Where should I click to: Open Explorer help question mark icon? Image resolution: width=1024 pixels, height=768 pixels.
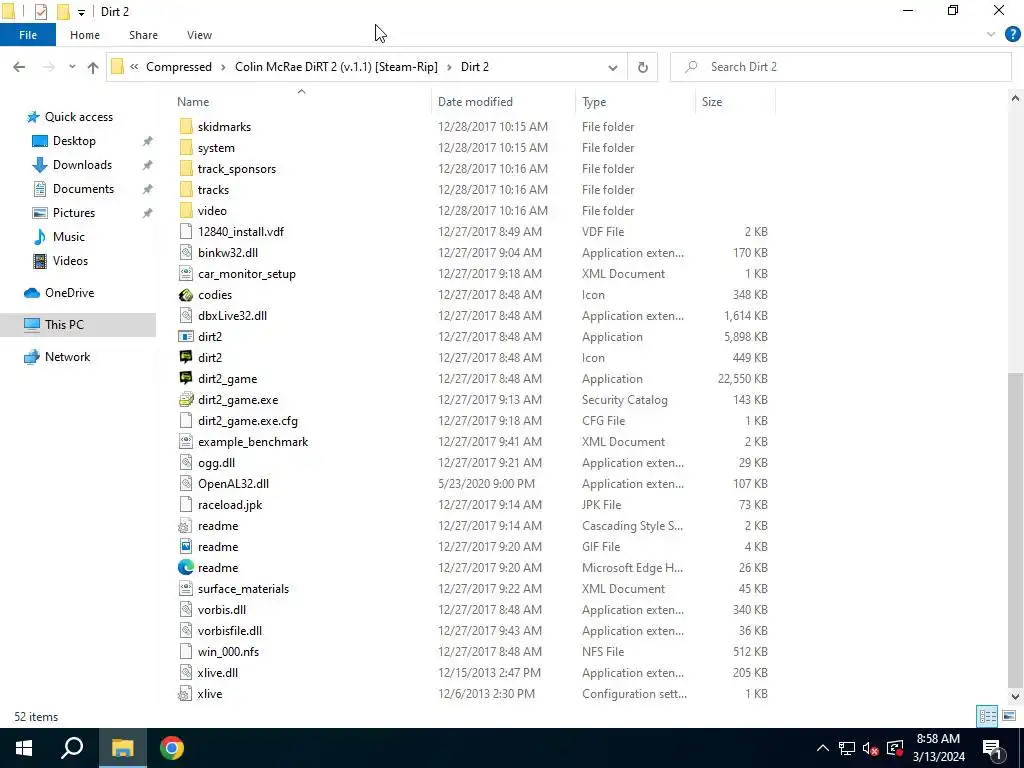pyautogui.click(x=1012, y=35)
